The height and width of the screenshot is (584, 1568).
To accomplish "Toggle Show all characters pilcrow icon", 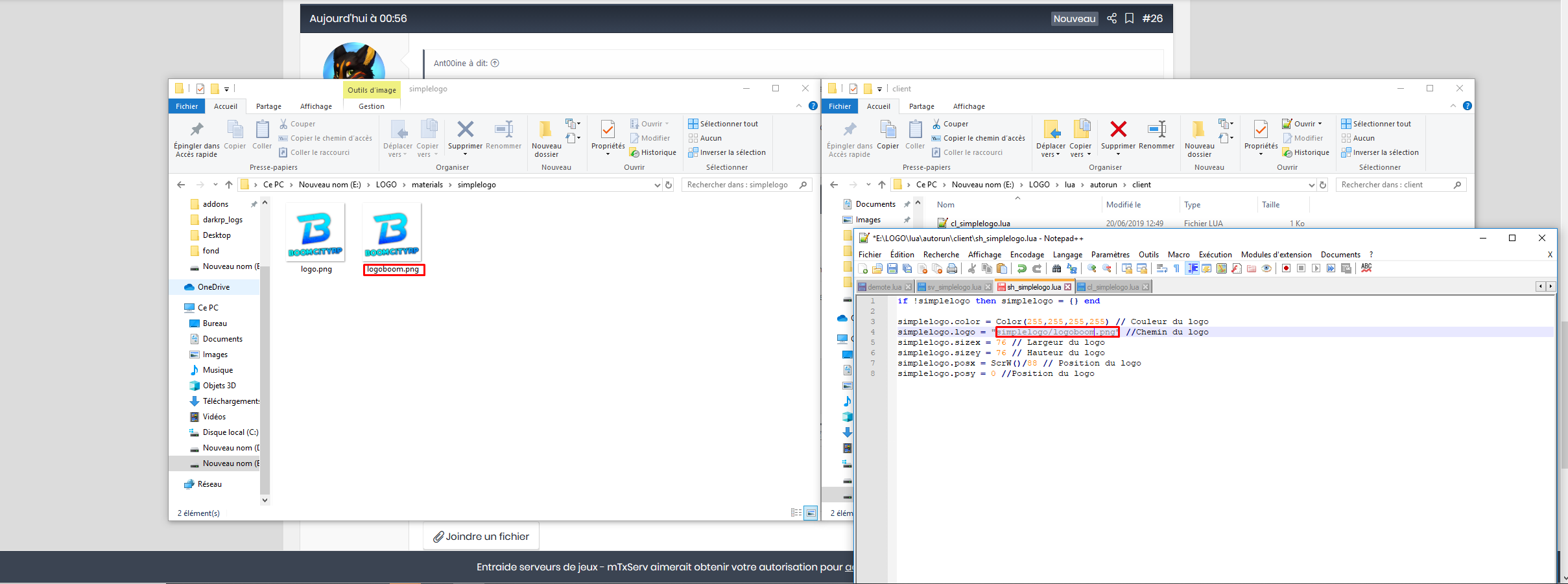I will (1176, 268).
